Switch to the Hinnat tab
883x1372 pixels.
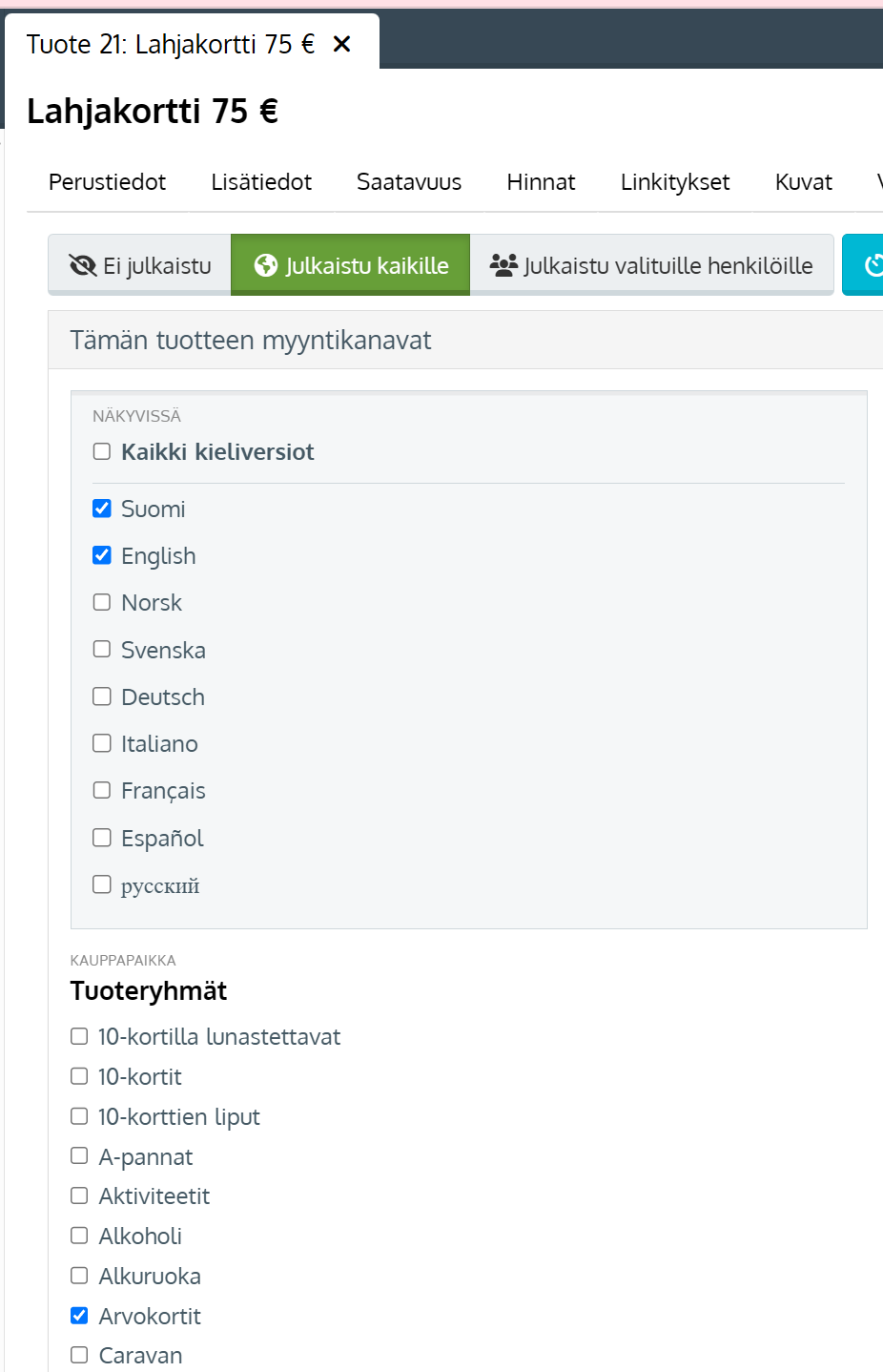[x=541, y=182]
